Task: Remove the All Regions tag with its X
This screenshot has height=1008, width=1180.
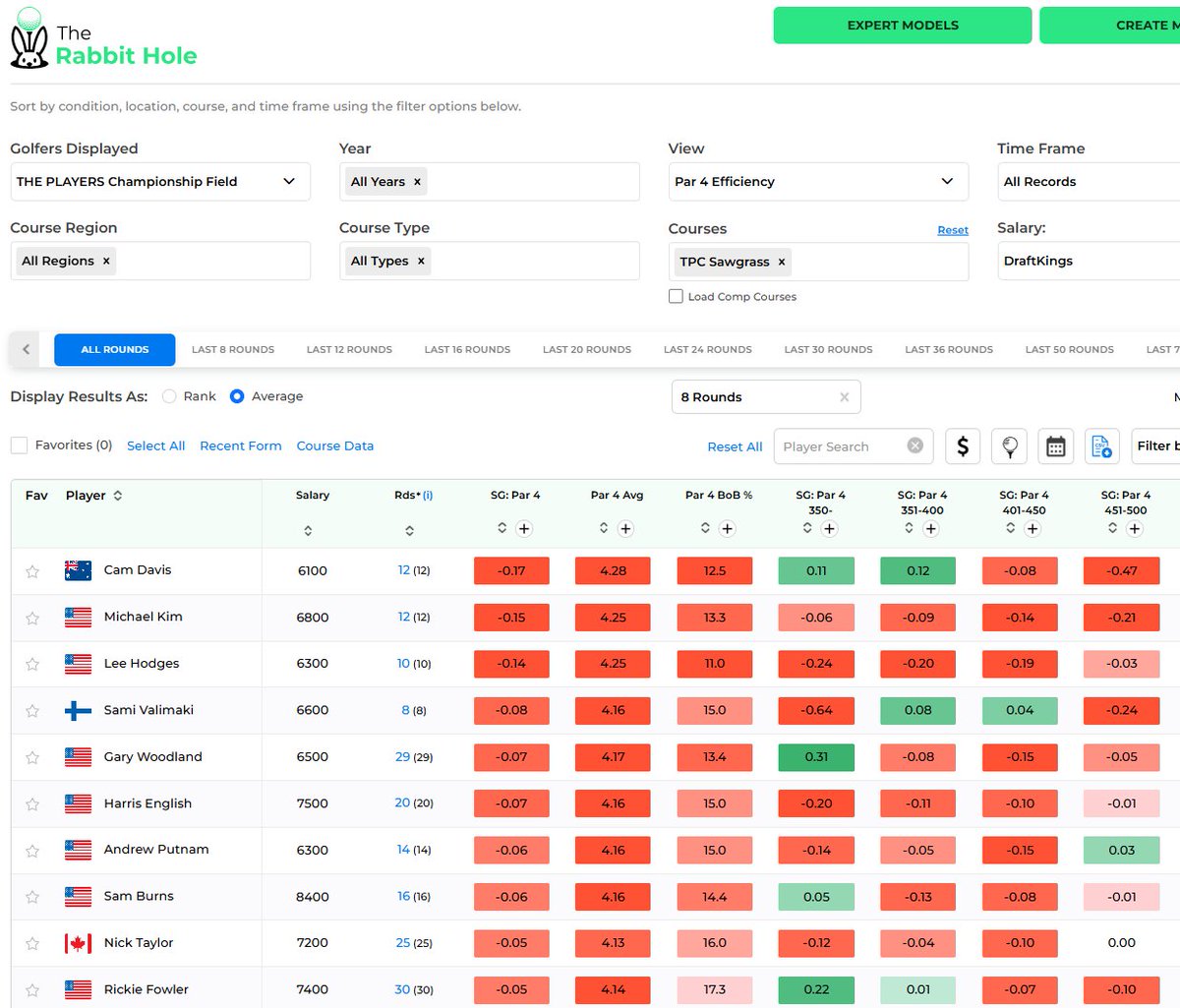Action: [106, 261]
